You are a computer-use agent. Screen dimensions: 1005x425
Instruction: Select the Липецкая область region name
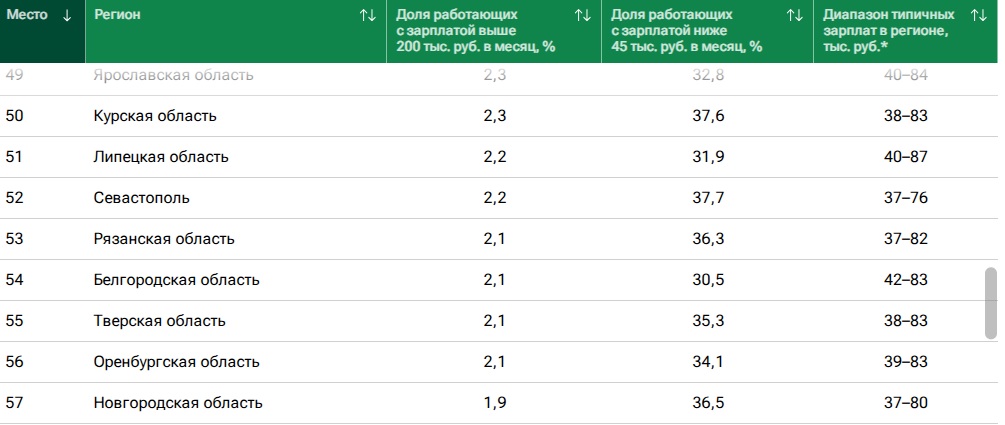160,157
